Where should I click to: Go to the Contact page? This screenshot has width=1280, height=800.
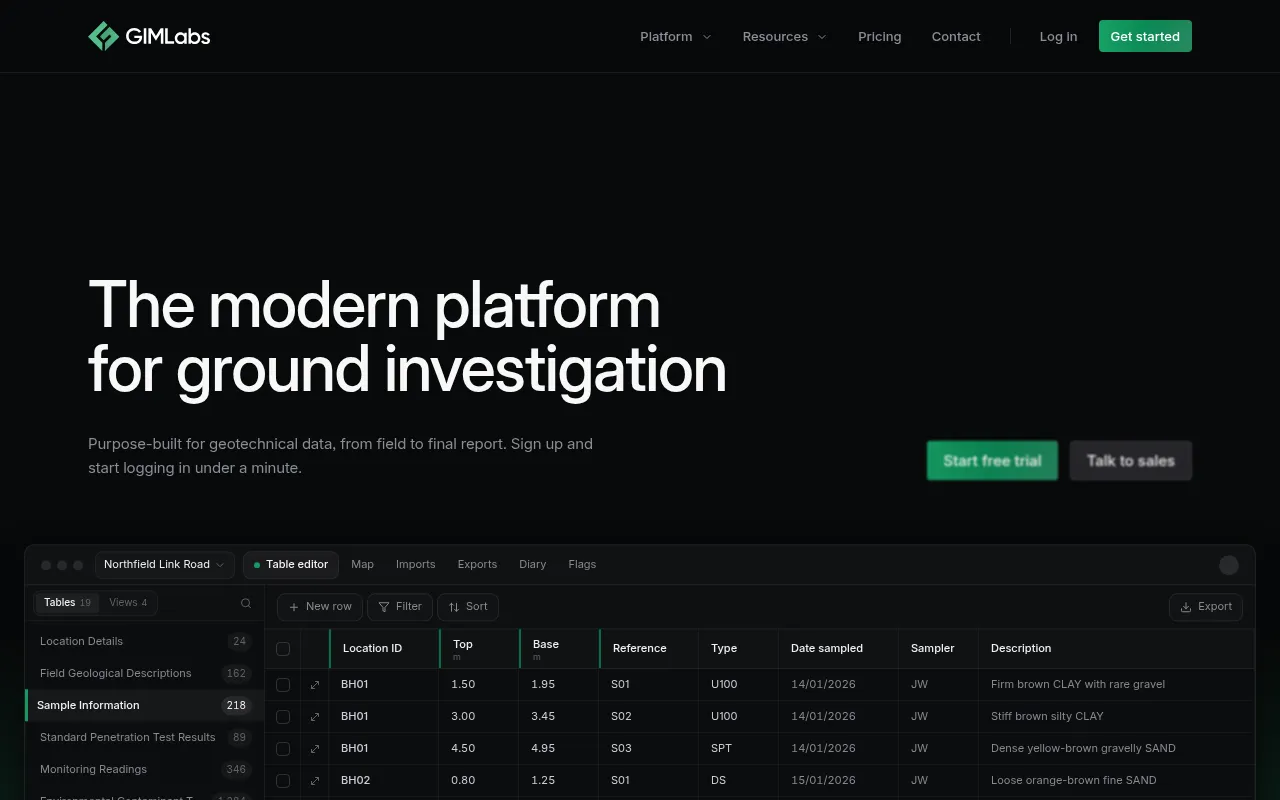[956, 37]
